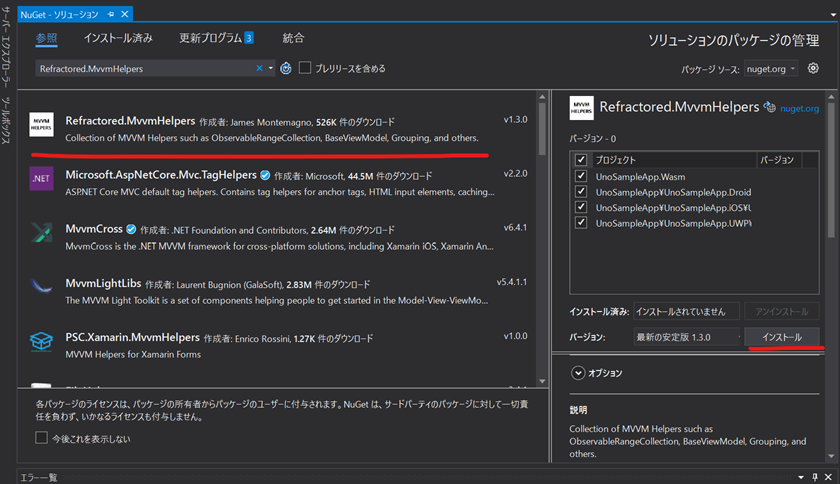Select the MvvmLightLibs package row
Image resolution: width=840 pixels, height=484 pixels.
tap(279, 291)
